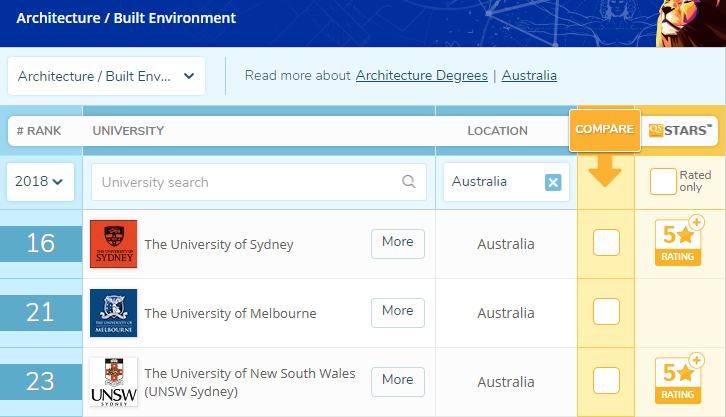Enable the Rated only checkbox
The width and height of the screenshot is (726, 417).
tap(662, 181)
